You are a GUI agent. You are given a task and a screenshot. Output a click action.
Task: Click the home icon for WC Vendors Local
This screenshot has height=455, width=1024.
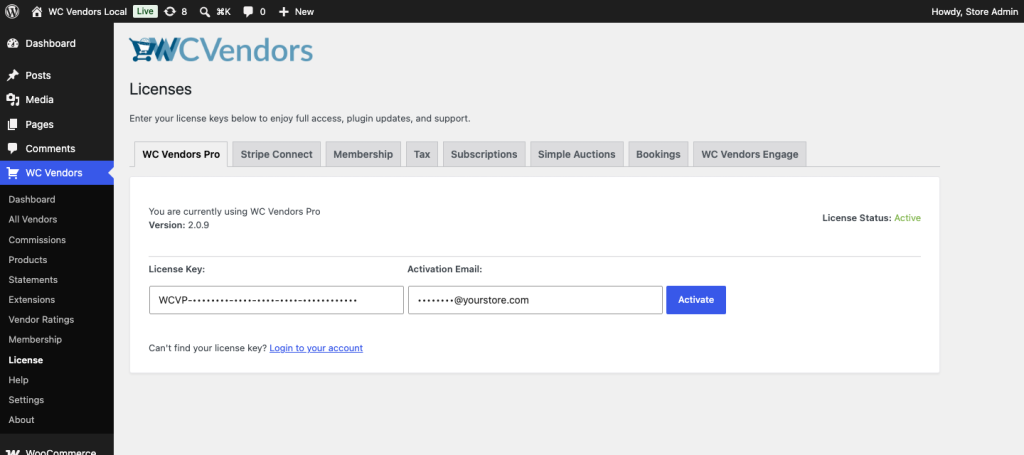37,11
